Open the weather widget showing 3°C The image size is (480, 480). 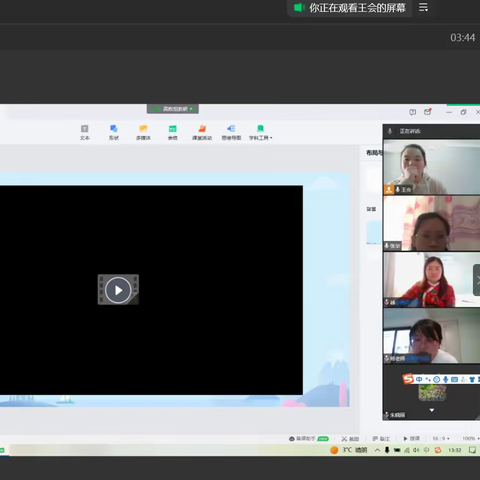(348, 450)
